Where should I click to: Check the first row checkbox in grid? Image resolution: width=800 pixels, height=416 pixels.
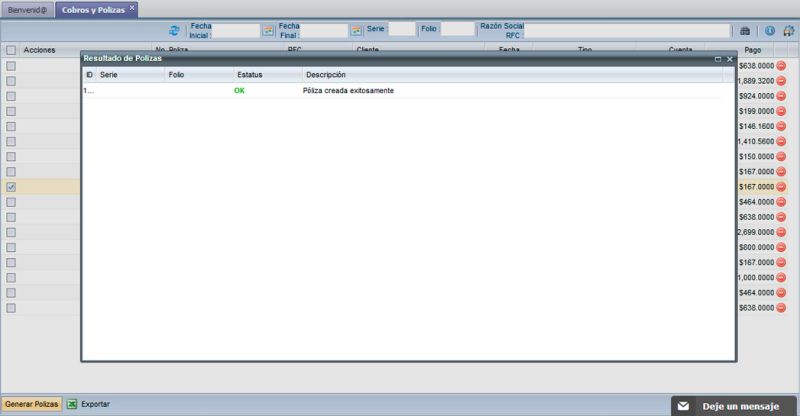10,66
